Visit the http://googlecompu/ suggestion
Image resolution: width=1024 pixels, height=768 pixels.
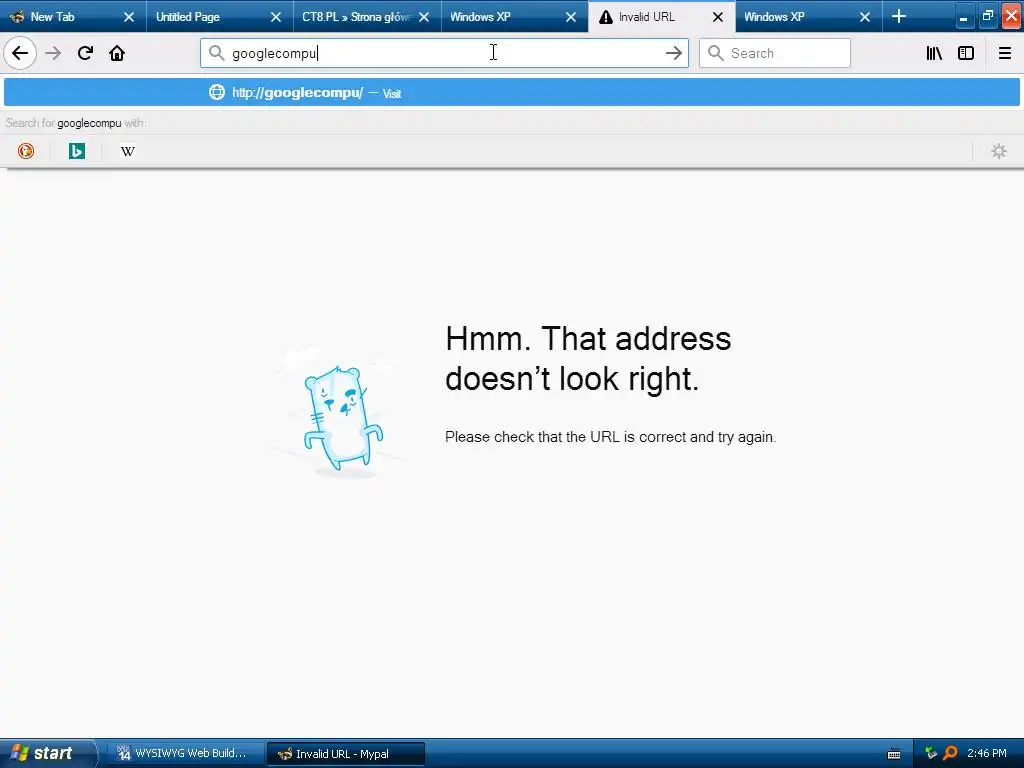pos(512,92)
